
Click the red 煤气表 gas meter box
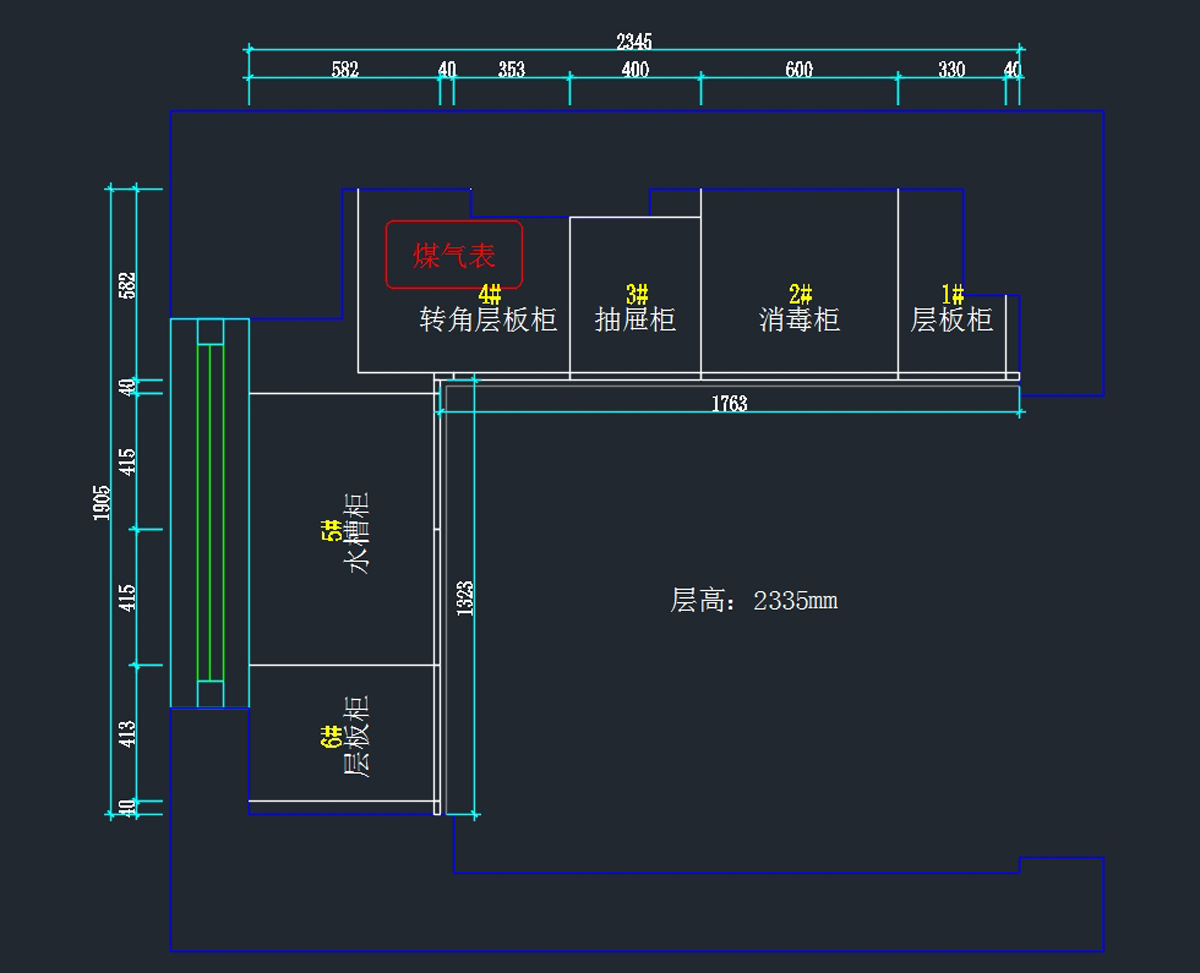[x=454, y=255]
